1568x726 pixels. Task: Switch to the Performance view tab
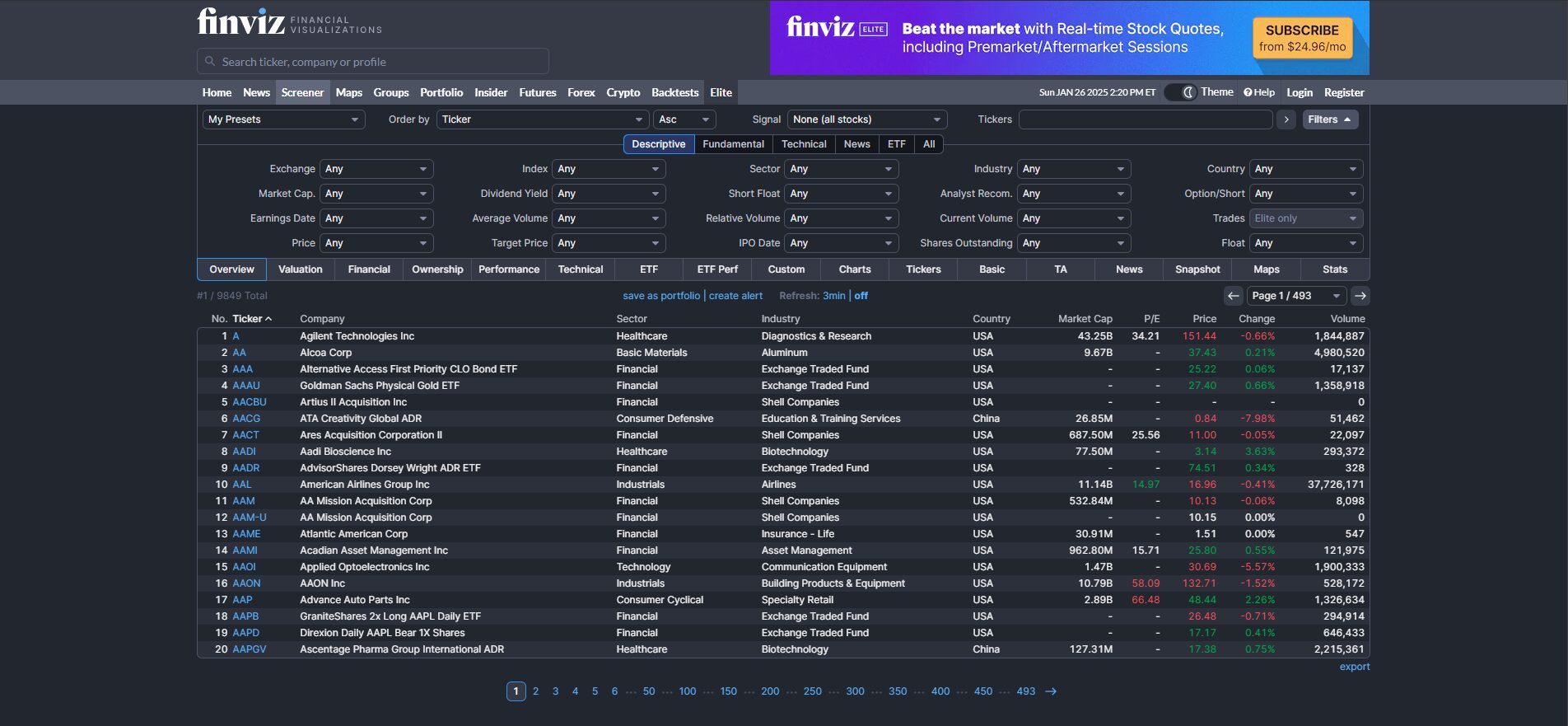509,269
